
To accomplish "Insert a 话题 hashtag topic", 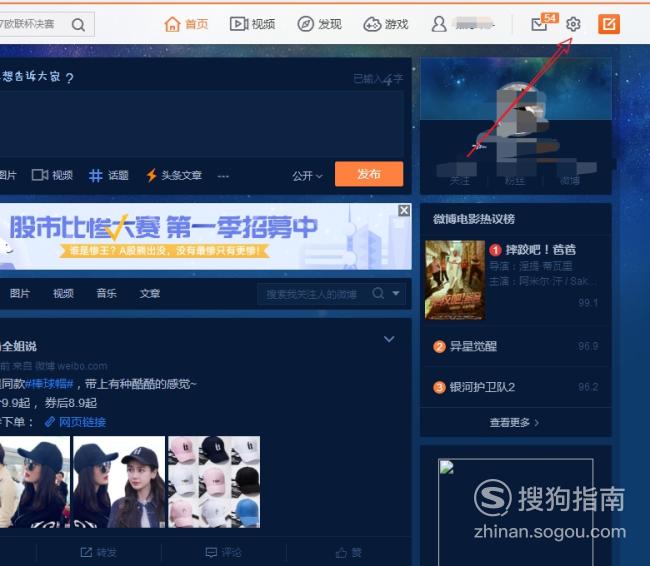I will coord(109,175).
